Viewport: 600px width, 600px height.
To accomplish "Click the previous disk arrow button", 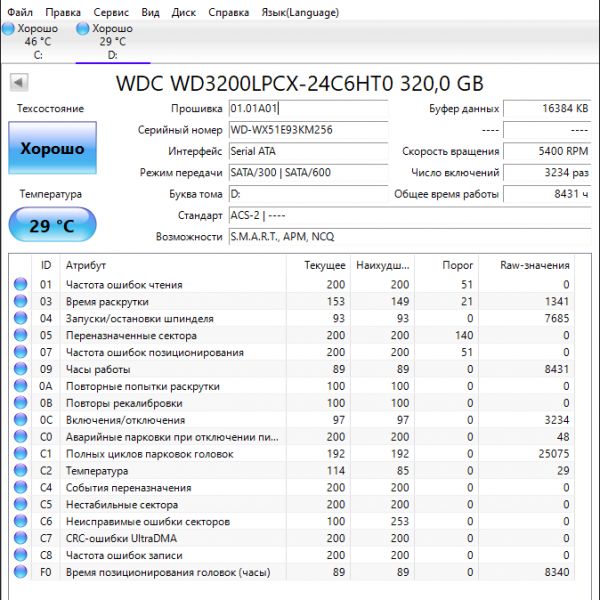I will [19, 82].
